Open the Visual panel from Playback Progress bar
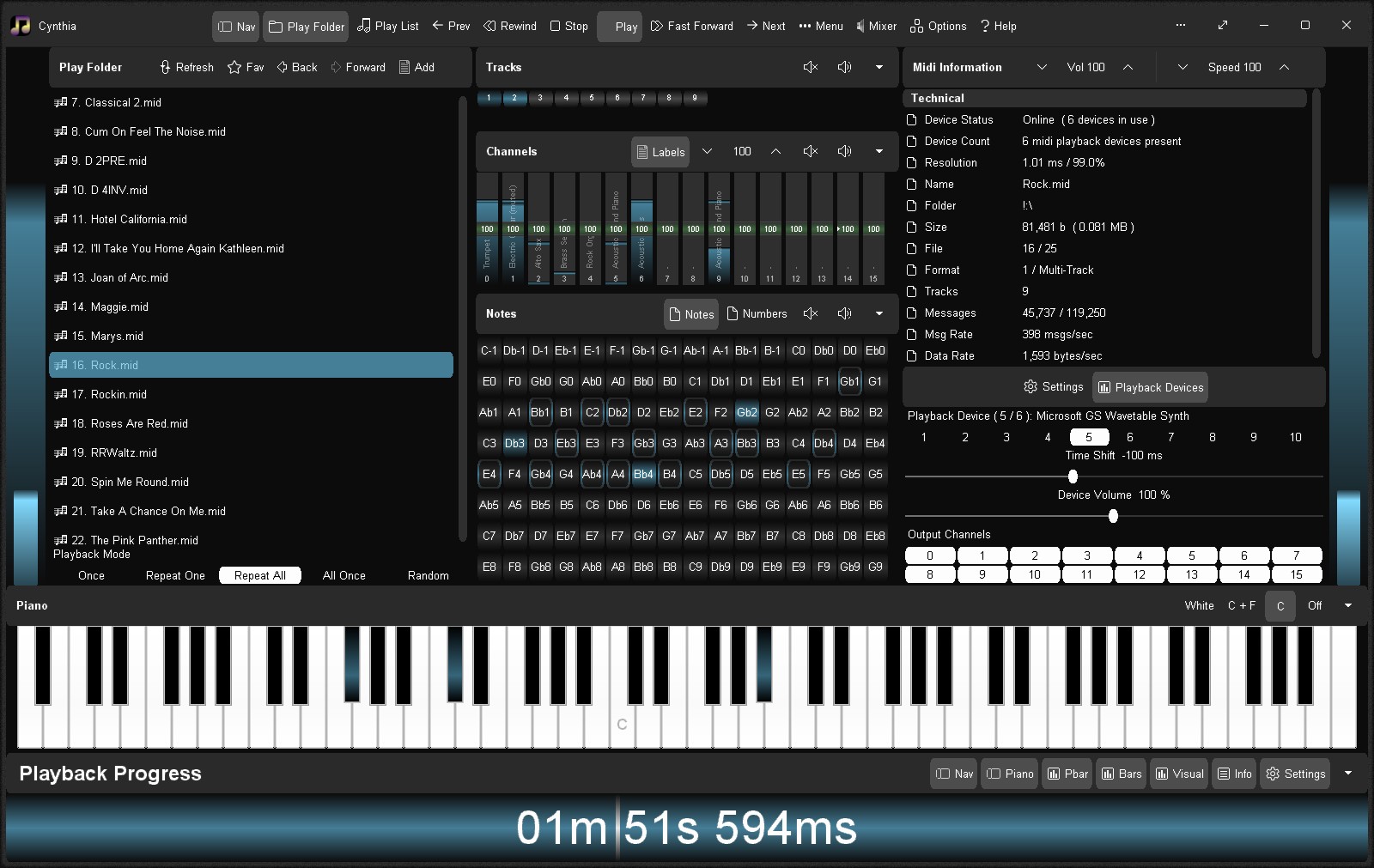 coord(1178,774)
